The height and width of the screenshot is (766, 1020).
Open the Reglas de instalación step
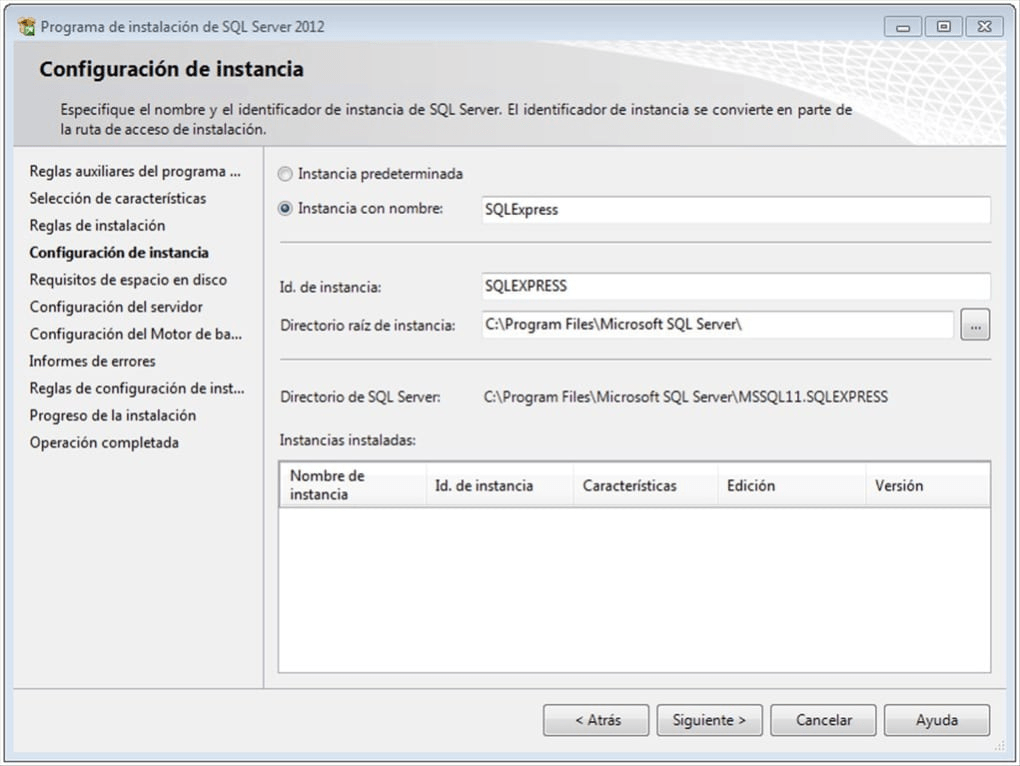(x=97, y=226)
